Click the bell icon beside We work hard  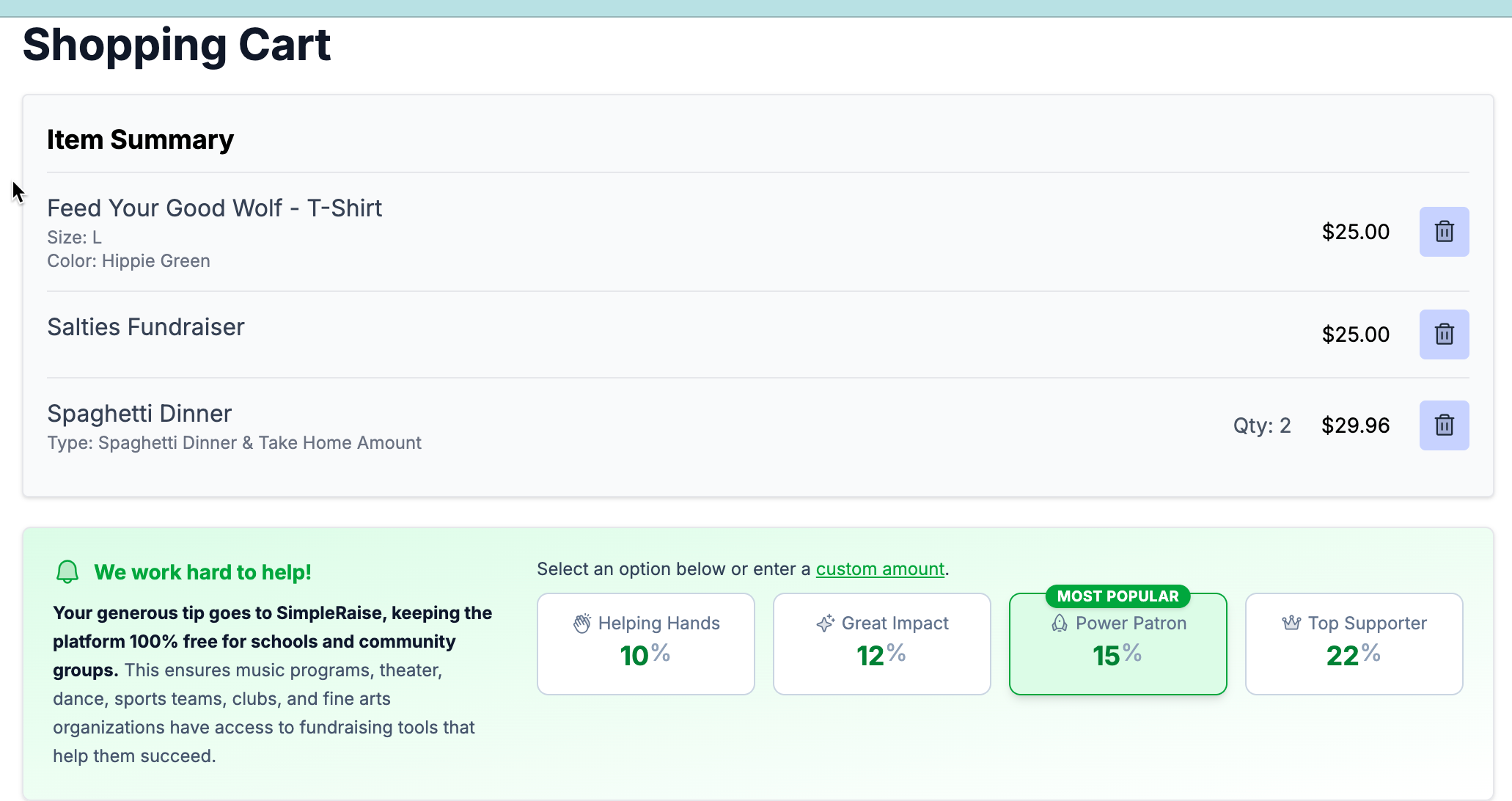point(67,572)
